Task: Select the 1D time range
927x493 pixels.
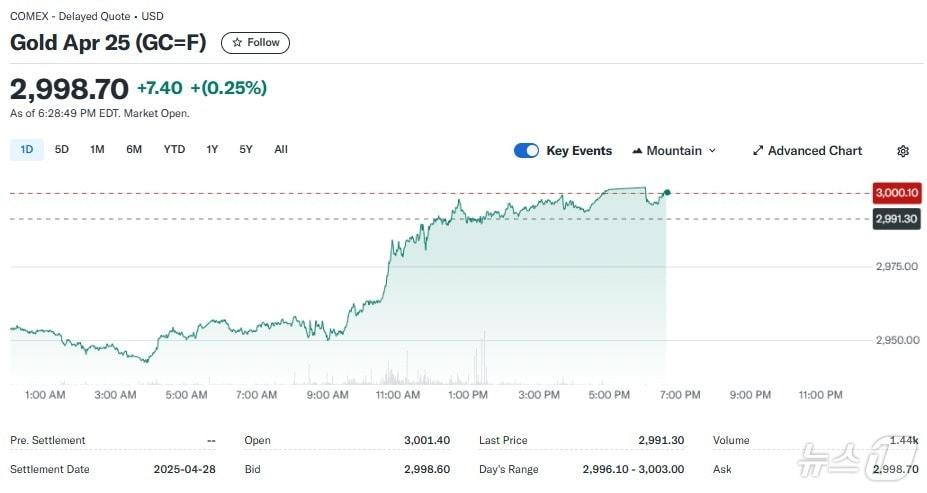Action: click(27, 150)
